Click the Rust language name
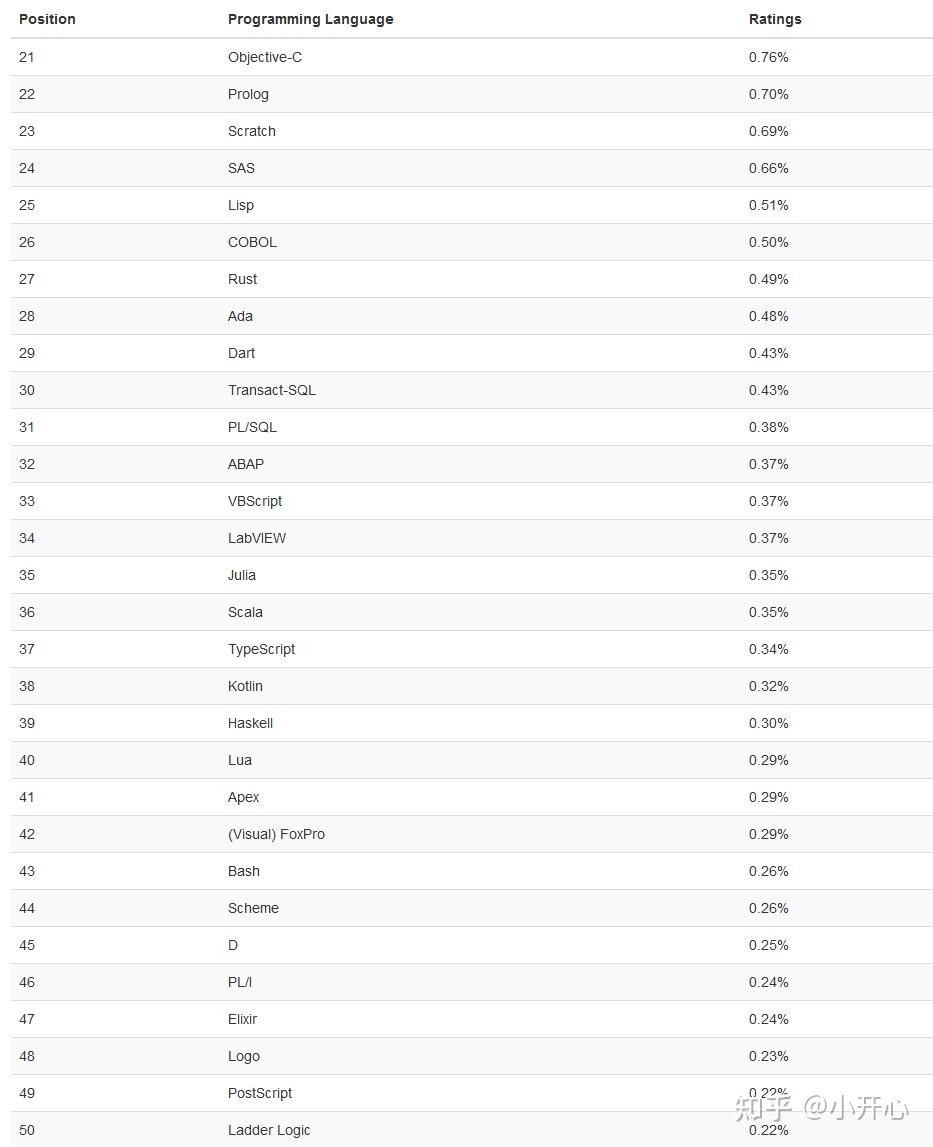This screenshot has height=1147, width=933. pos(242,279)
